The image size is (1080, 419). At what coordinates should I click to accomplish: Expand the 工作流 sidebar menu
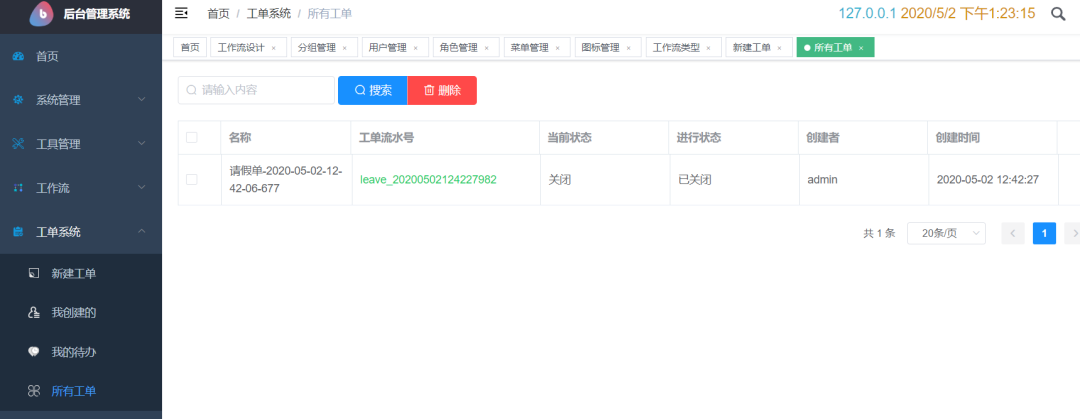click(141, 188)
